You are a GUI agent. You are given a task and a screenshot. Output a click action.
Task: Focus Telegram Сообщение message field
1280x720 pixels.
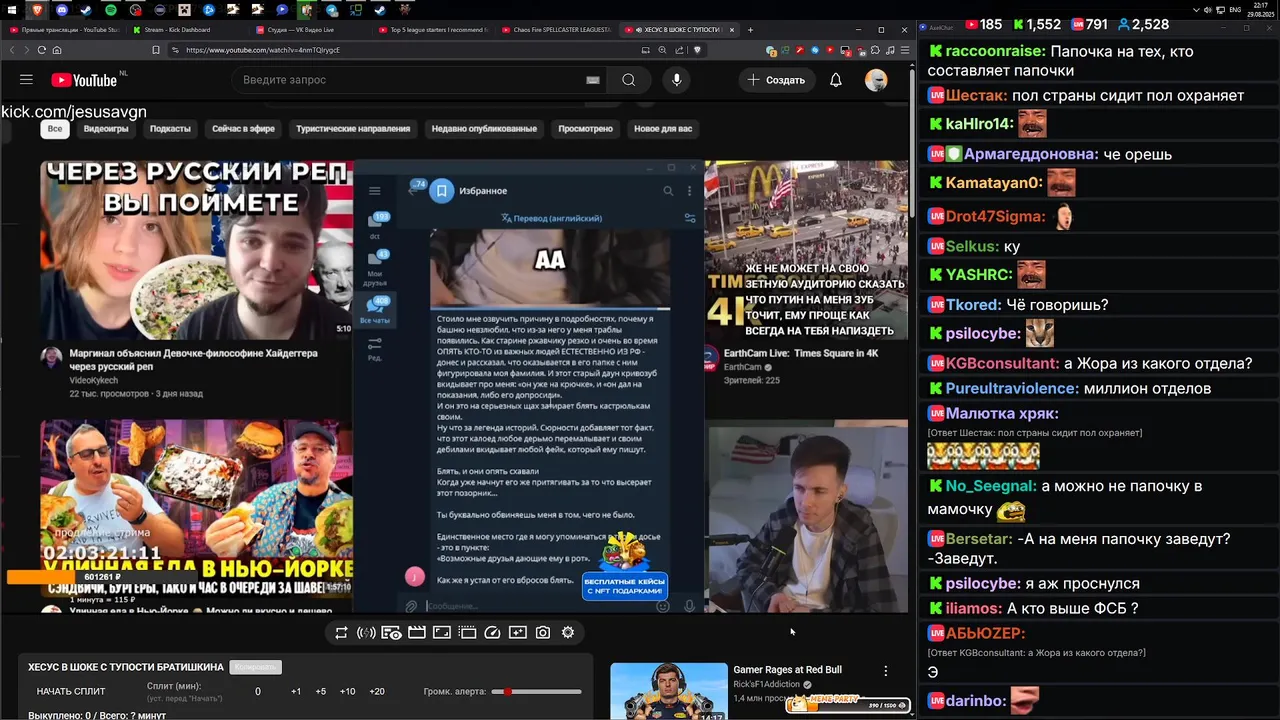[x=536, y=606]
